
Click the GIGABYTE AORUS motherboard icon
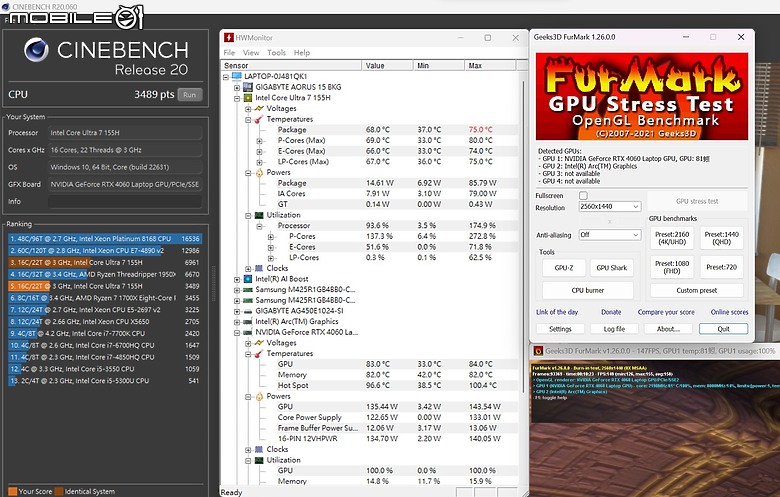[x=247, y=87]
